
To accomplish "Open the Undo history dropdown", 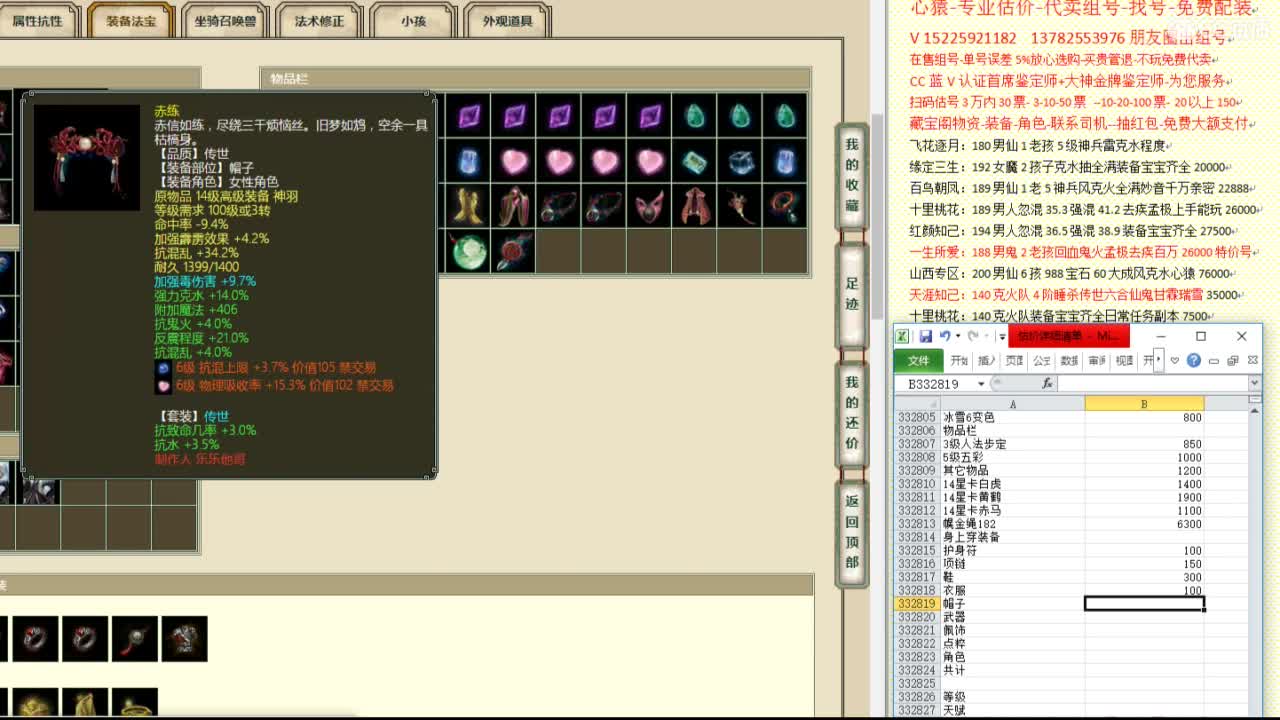I will click(x=958, y=336).
